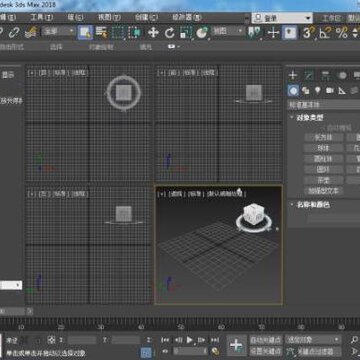The height and width of the screenshot is (360, 360).
Task: Play the animation
Action: 189,340
